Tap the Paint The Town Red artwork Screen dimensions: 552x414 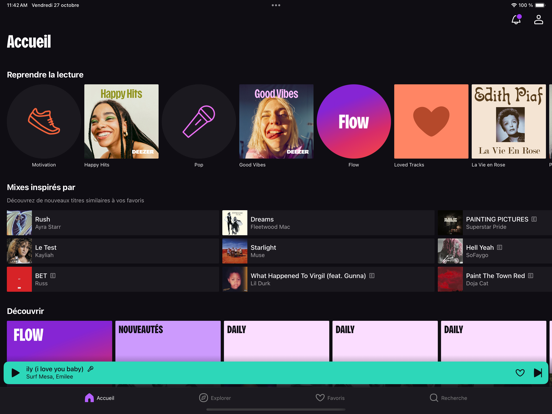[x=450, y=279]
